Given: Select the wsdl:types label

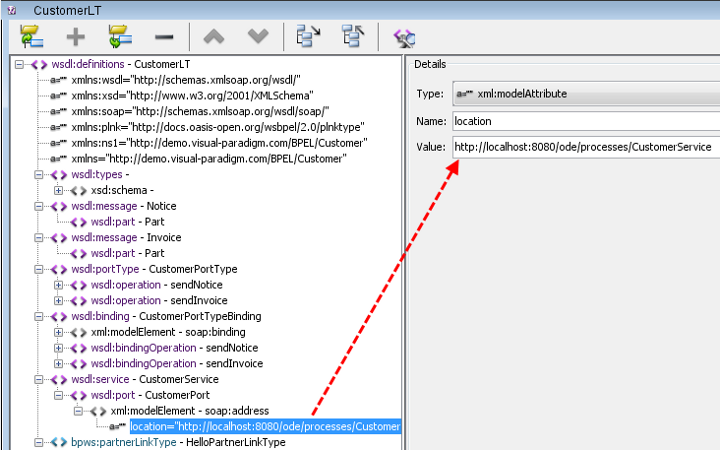Looking at the screenshot, I should click(x=100, y=174).
